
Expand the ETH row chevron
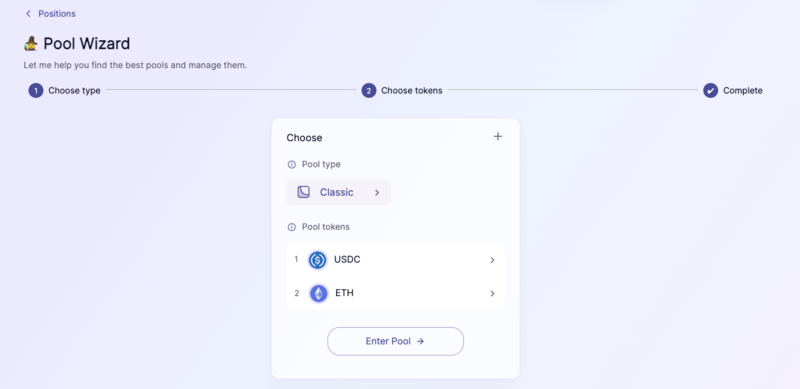tap(492, 294)
